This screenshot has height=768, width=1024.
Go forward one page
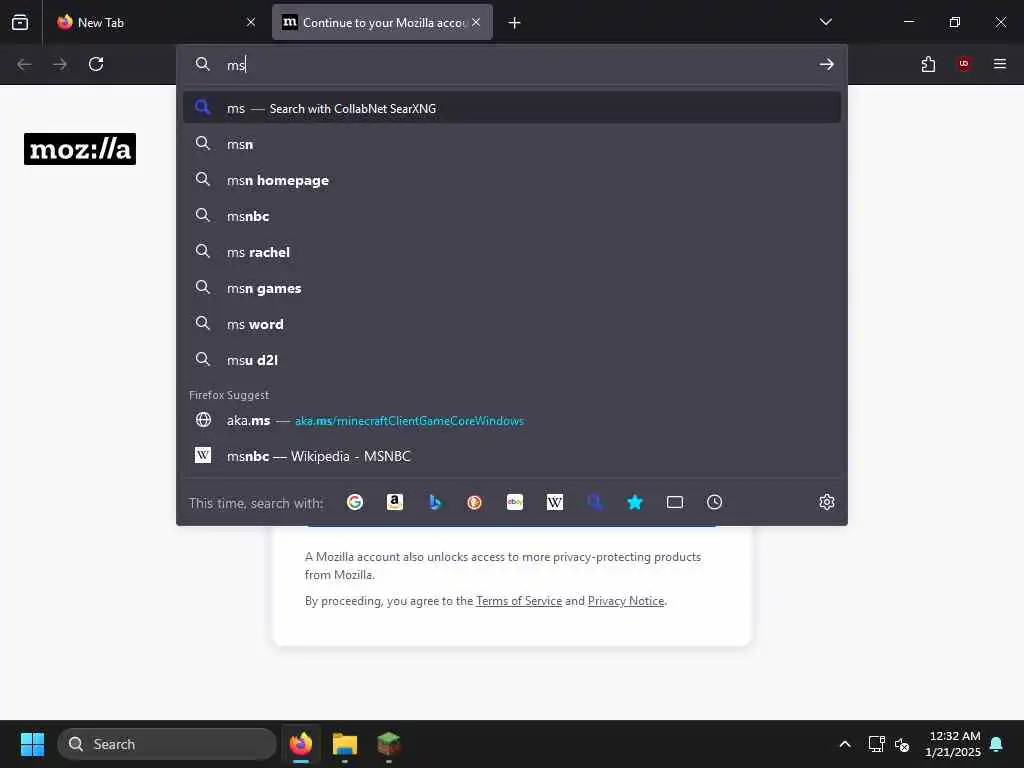[x=60, y=64]
